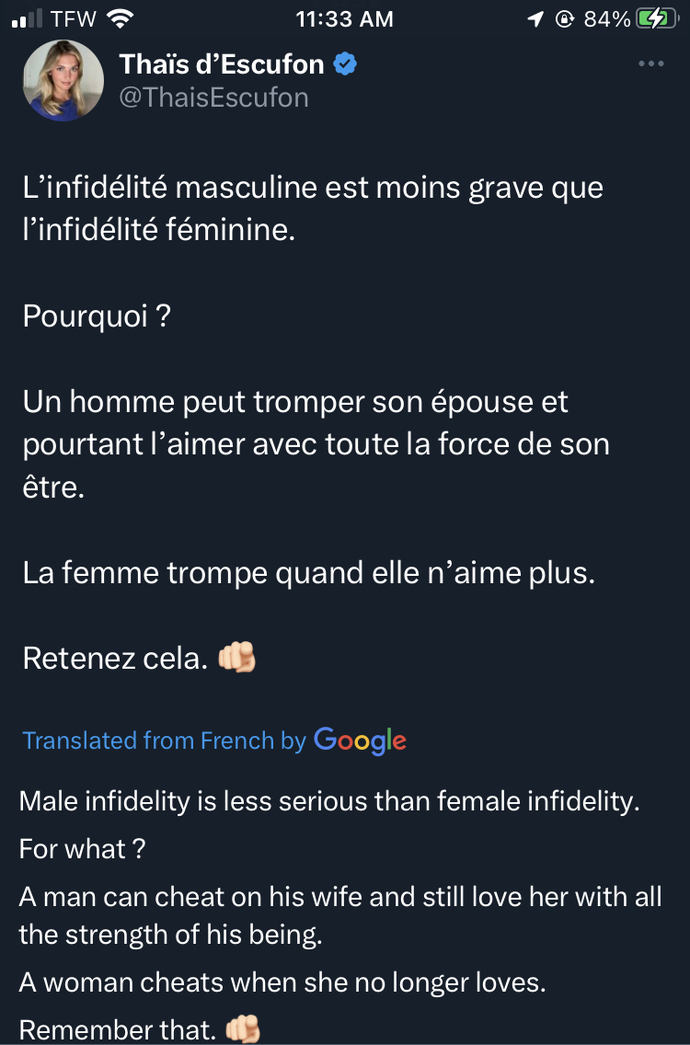The width and height of the screenshot is (690, 1045).
Task: Tap the 11:33 AM clock
Action: pyautogui.click(x=345, y=19)
